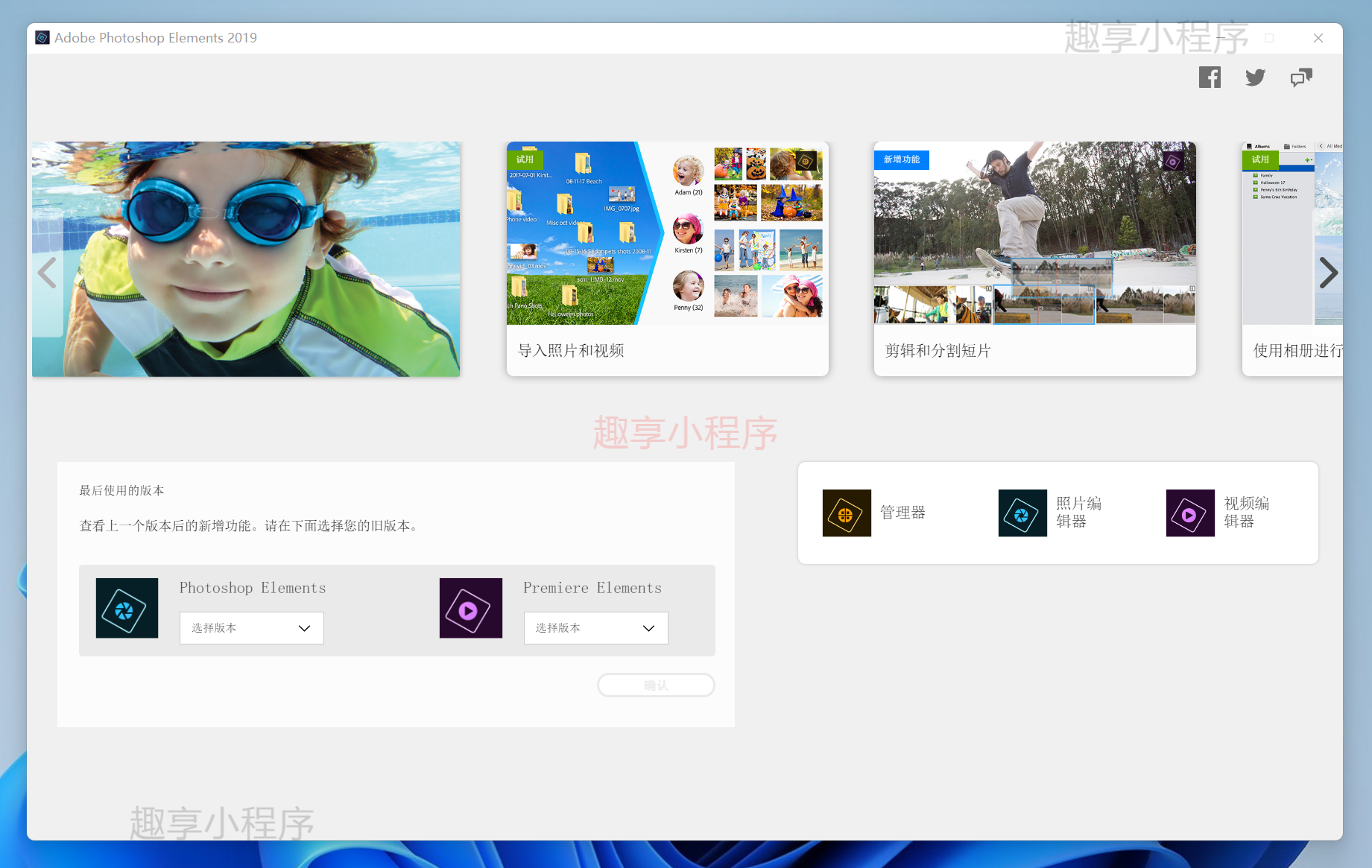Click the Photo Editor (照片编辑器) app icon
Screen dimensions: 1372x868
(x=1022, y=513)
